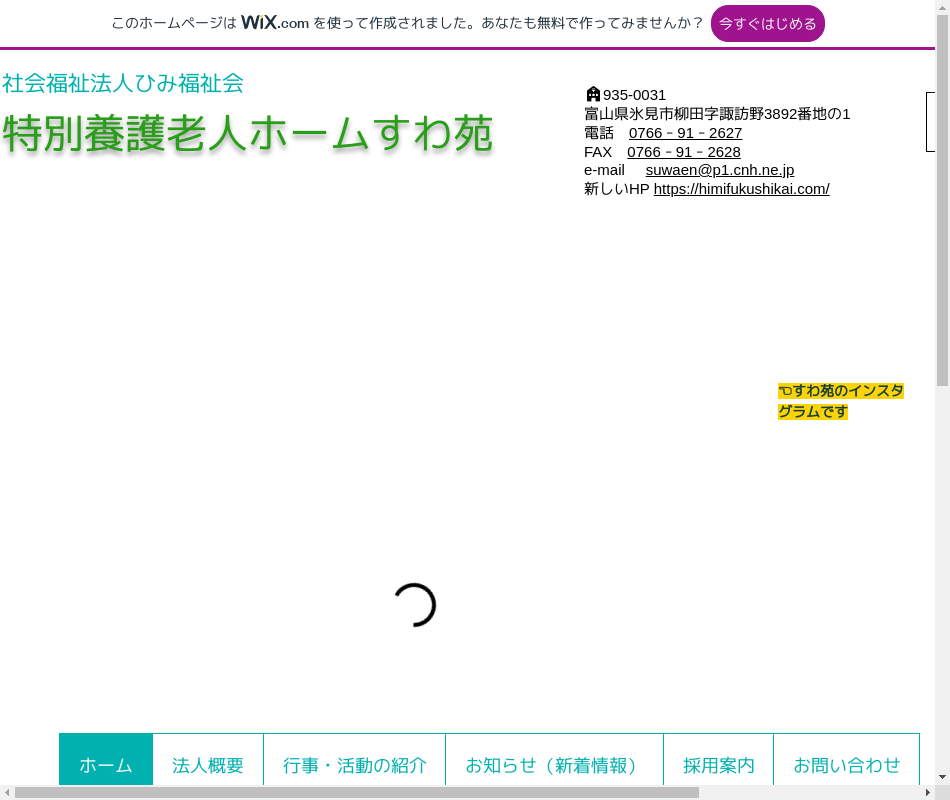This screenshot has width=950, height=800.
Task: Click the building icon beside postal code 935-0031
Action: 593,94
